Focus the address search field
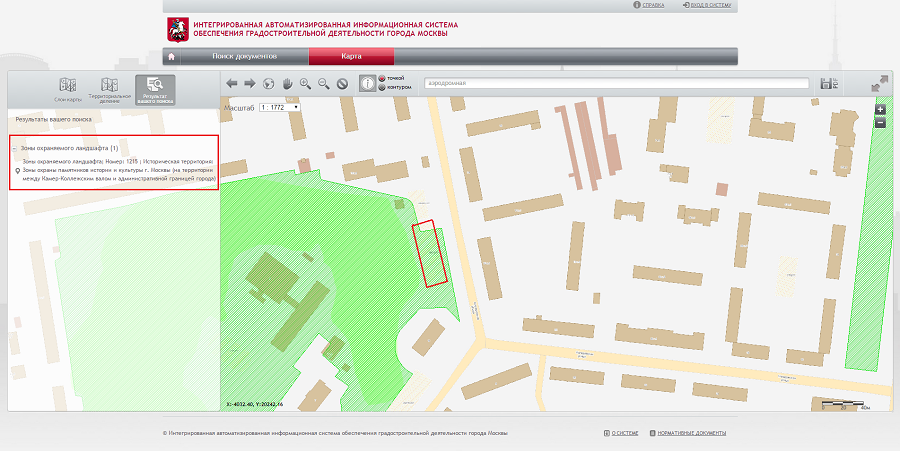Viewport: 900px width, 451px height. pos(616,83)
